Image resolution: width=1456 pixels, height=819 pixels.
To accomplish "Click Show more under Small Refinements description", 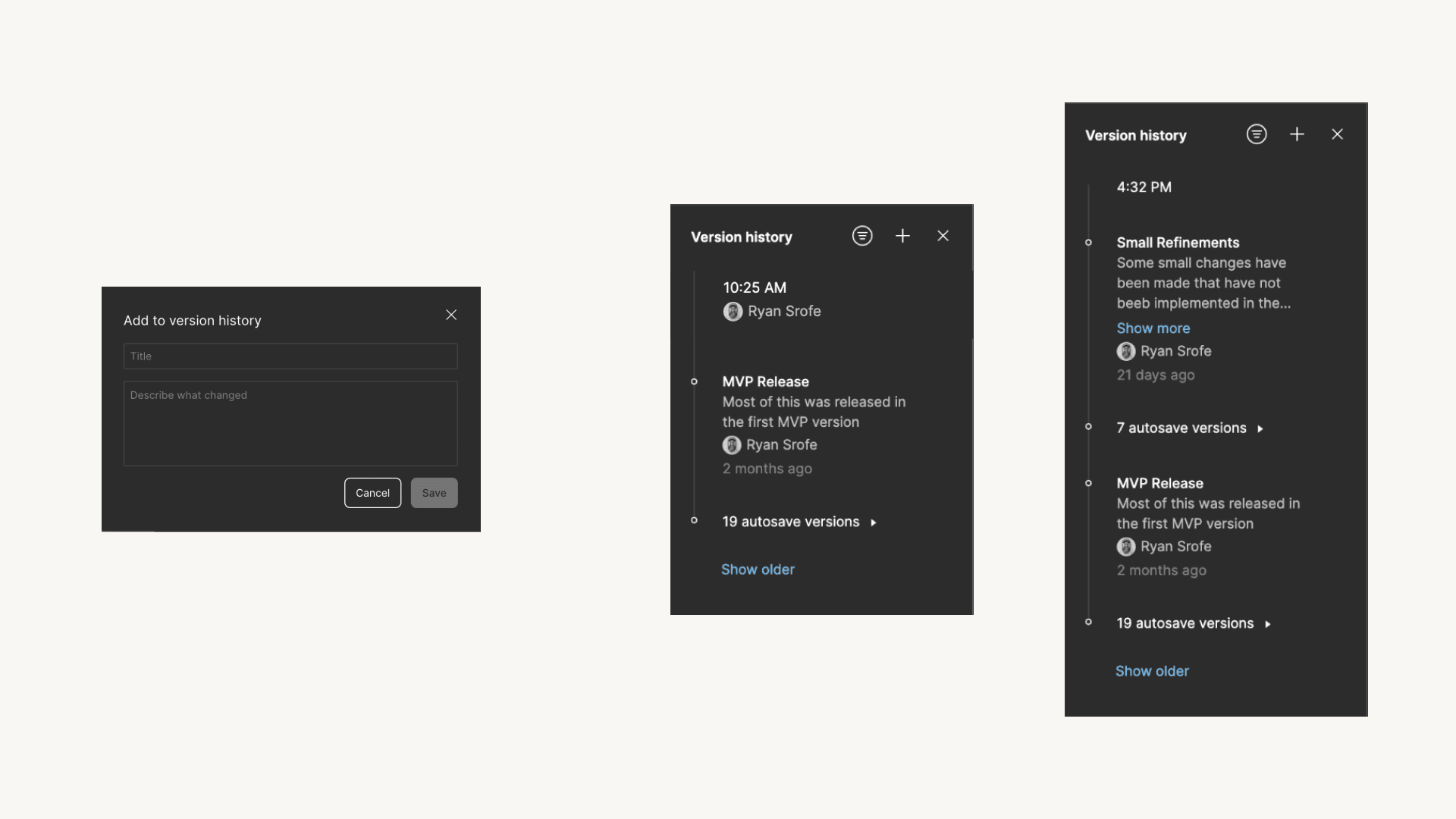I will (x=1152, y=328).
